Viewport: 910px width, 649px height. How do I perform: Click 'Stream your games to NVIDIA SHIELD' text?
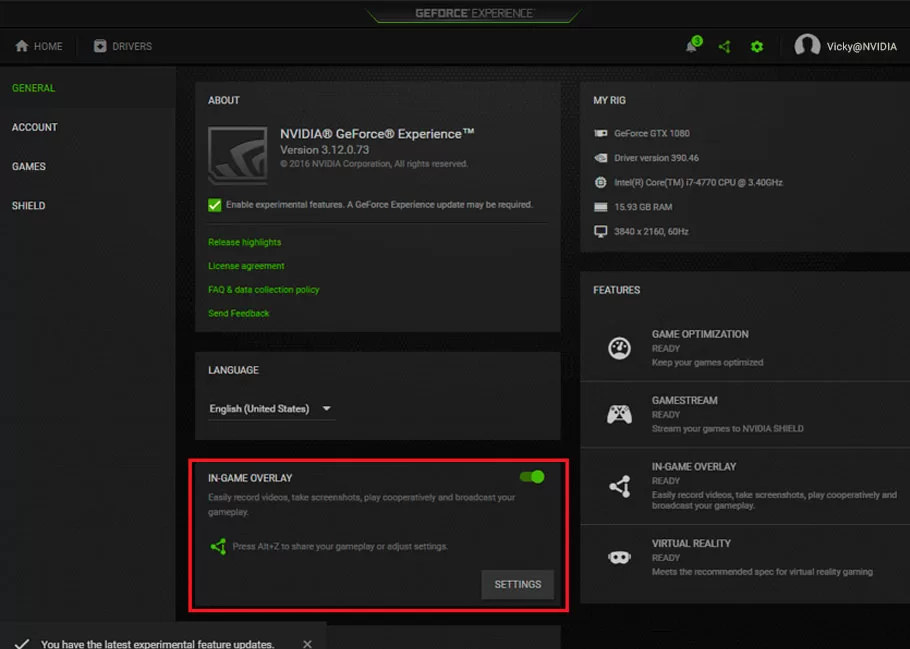pyautogui.click(x=728, y=428)
